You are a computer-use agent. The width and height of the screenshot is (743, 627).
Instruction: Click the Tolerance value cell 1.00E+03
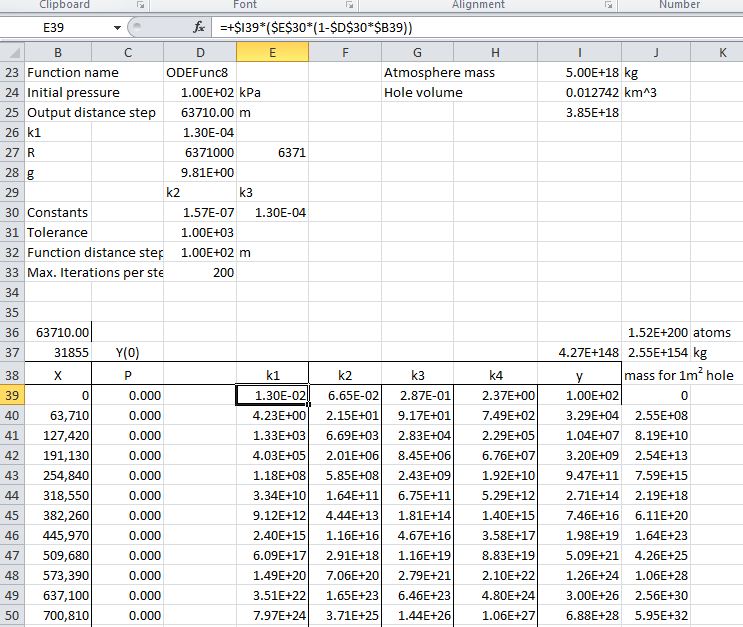[x=199, y=232]
